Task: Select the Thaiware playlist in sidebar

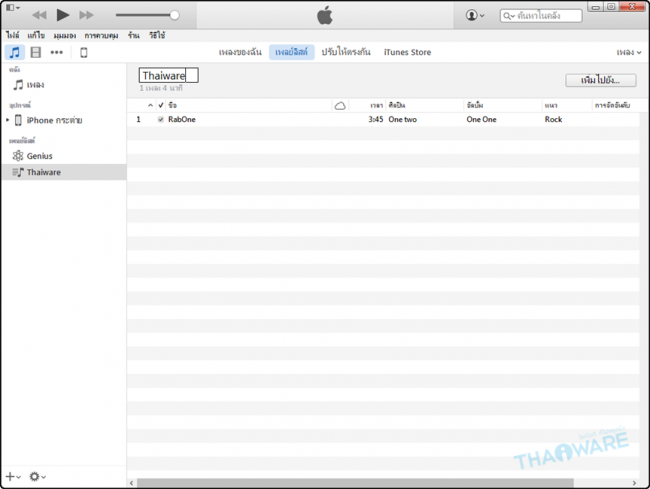Action: coord(63,172)
